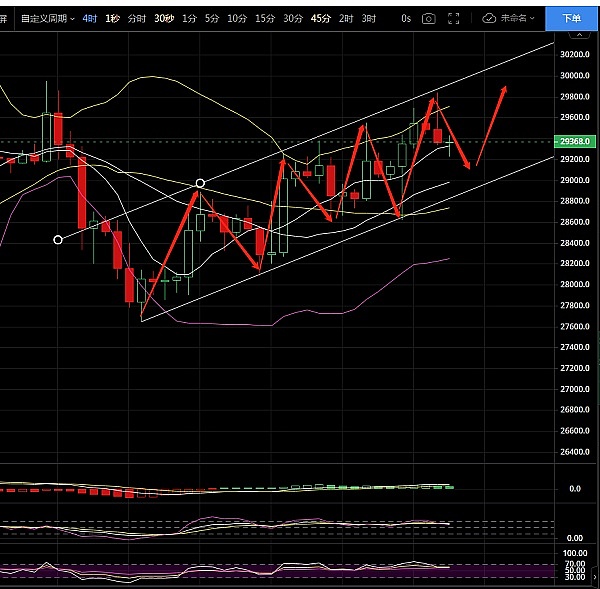This screenshot has width=600, height=589.
Task: Click the 27000.0 price axis label
Action: click(x=575, y=389)
